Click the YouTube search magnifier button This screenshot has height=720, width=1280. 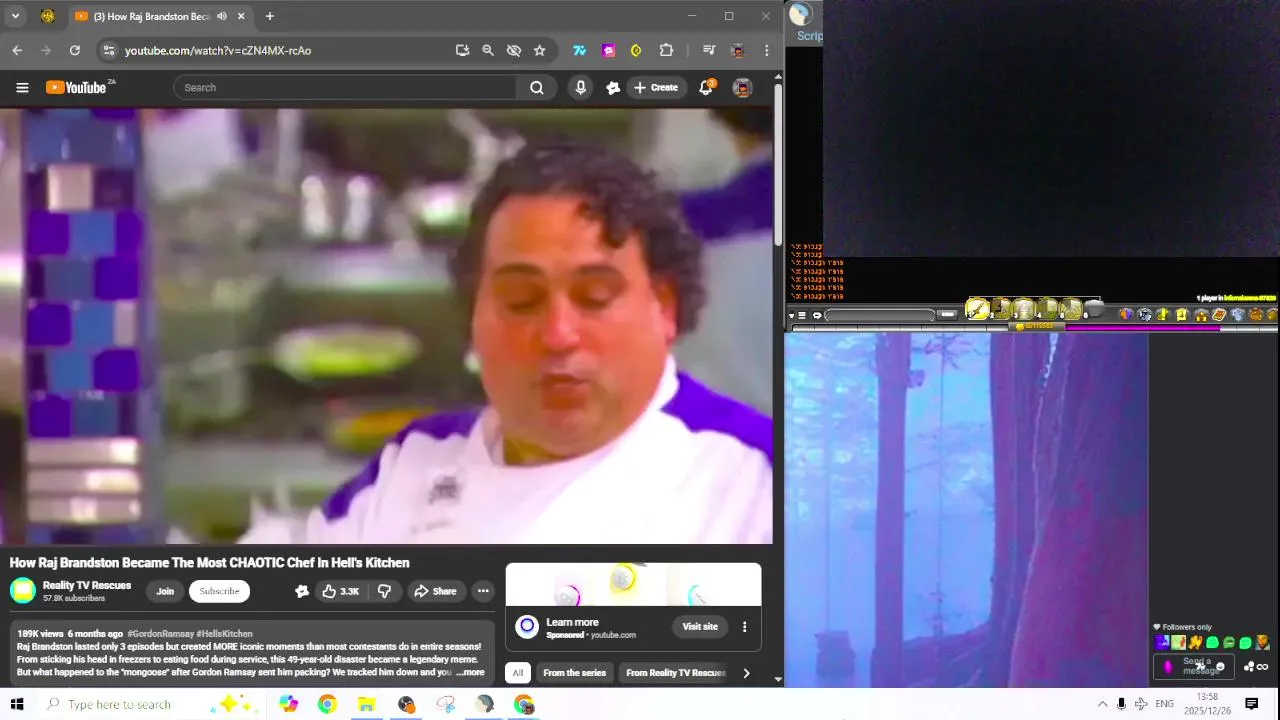tap(537, 88)
